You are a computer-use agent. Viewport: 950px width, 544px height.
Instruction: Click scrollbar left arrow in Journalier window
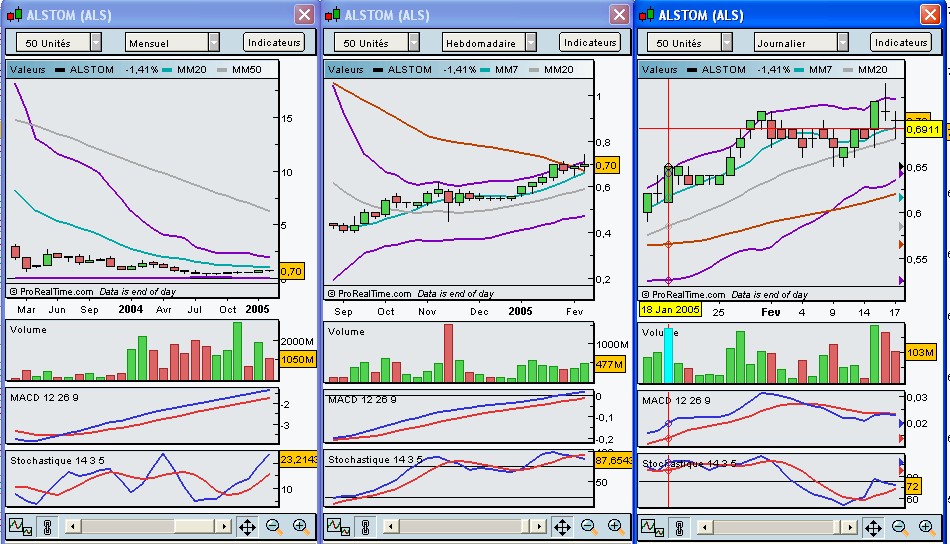[x=705, y=528]
